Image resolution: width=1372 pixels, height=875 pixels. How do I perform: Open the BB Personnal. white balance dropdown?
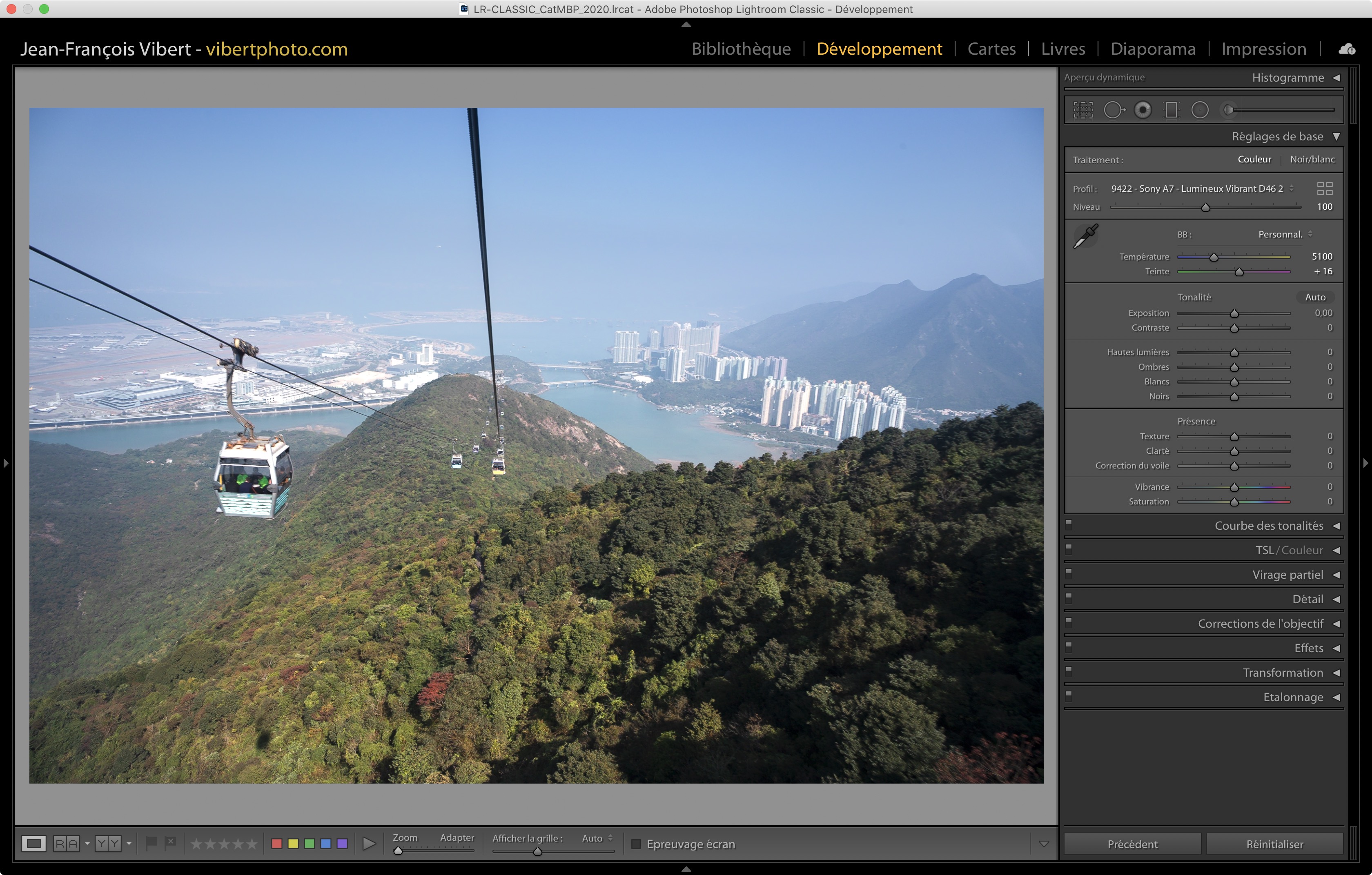point(1285,235)
